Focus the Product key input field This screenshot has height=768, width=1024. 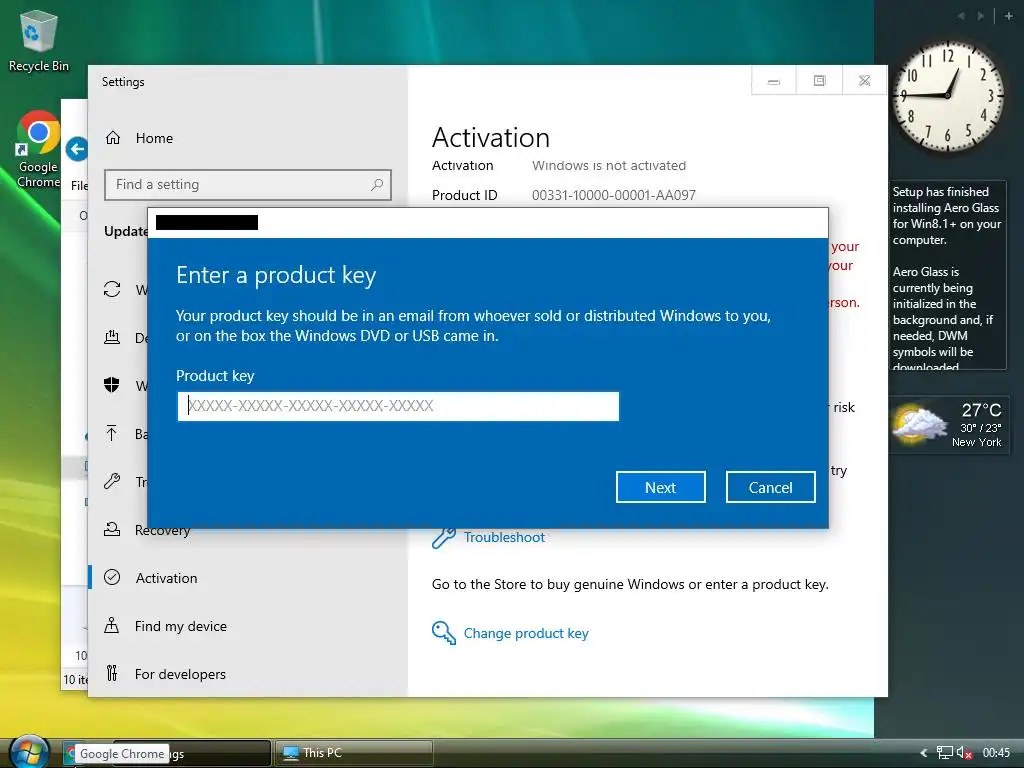(x=398, y=406)
